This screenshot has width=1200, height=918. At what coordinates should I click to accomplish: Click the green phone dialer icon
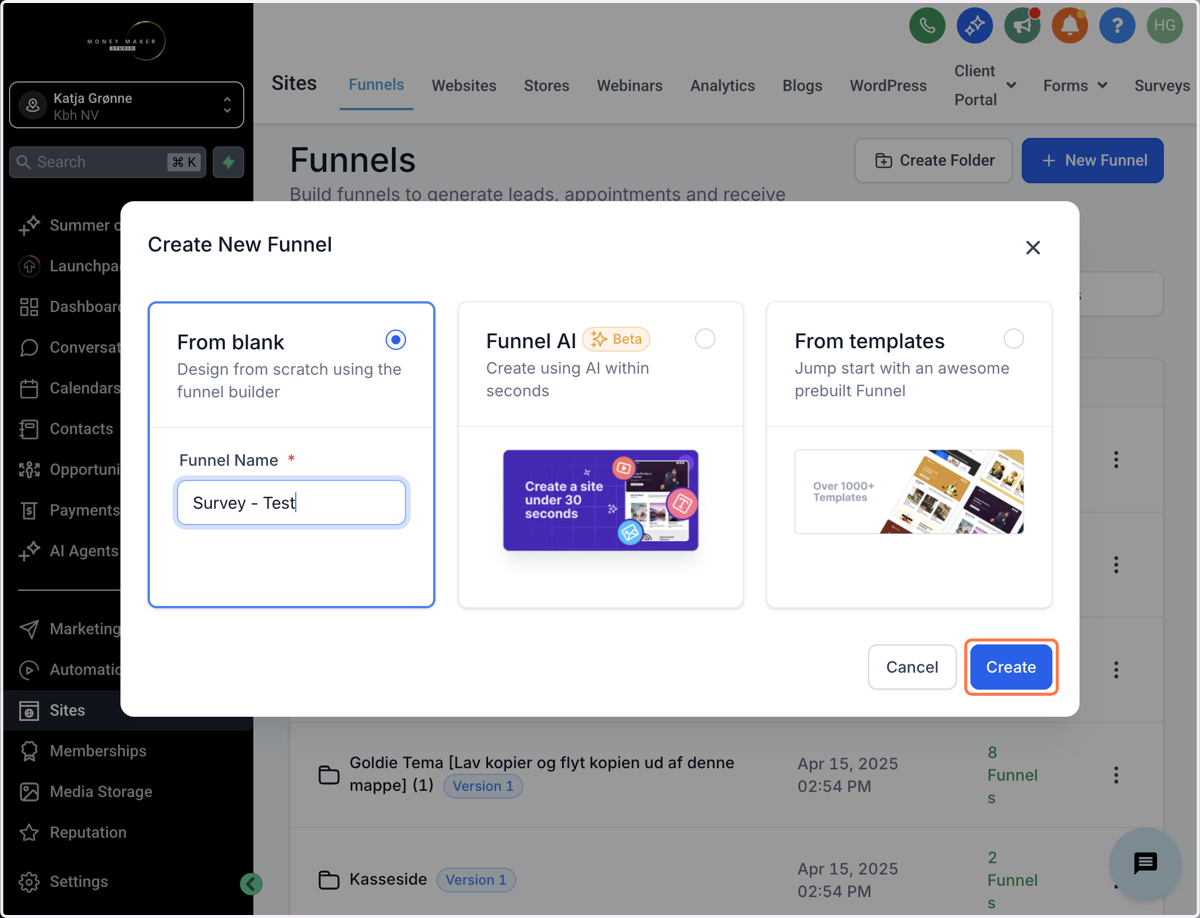point(927,26)
